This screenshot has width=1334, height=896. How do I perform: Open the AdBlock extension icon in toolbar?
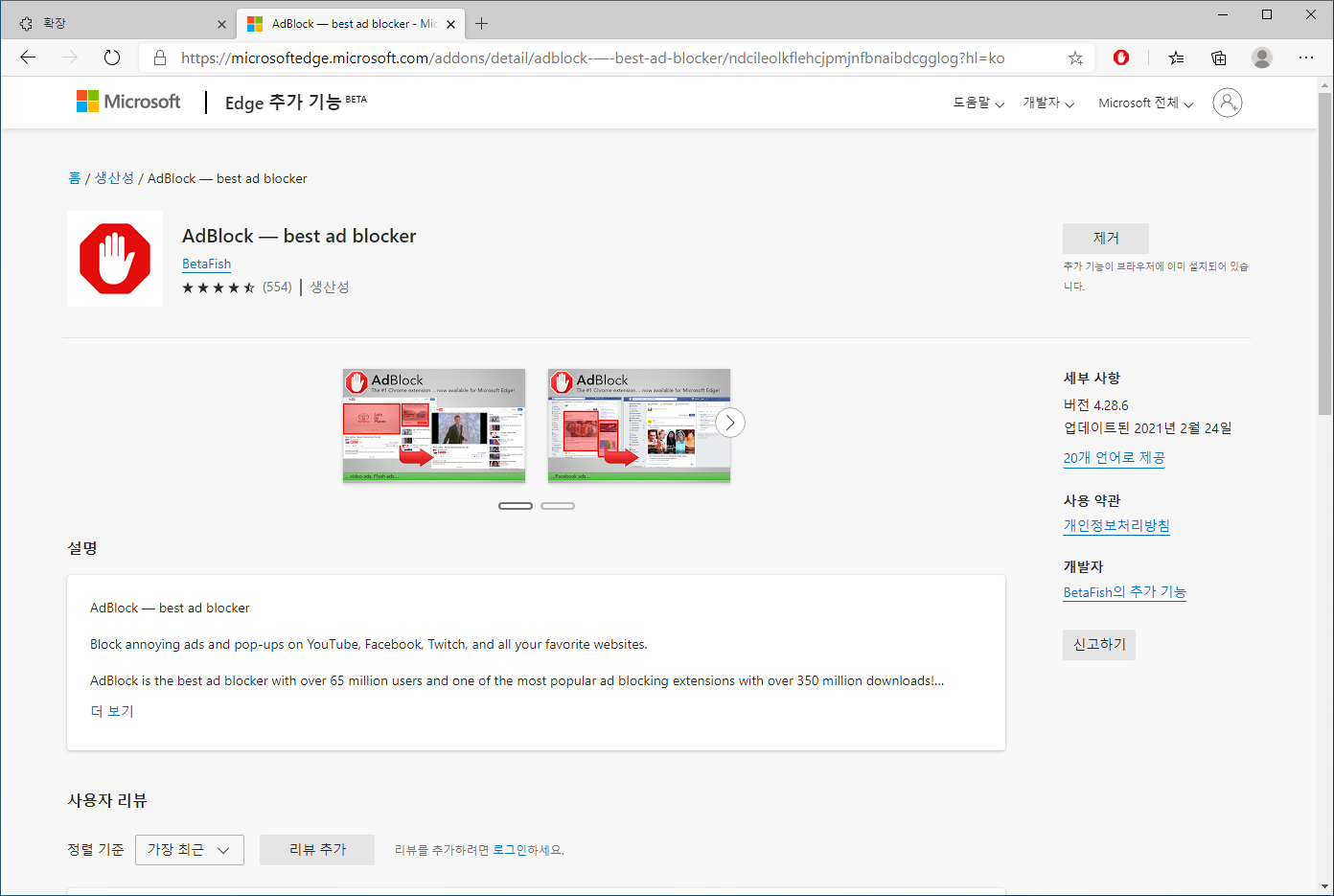coord(1121,57)
